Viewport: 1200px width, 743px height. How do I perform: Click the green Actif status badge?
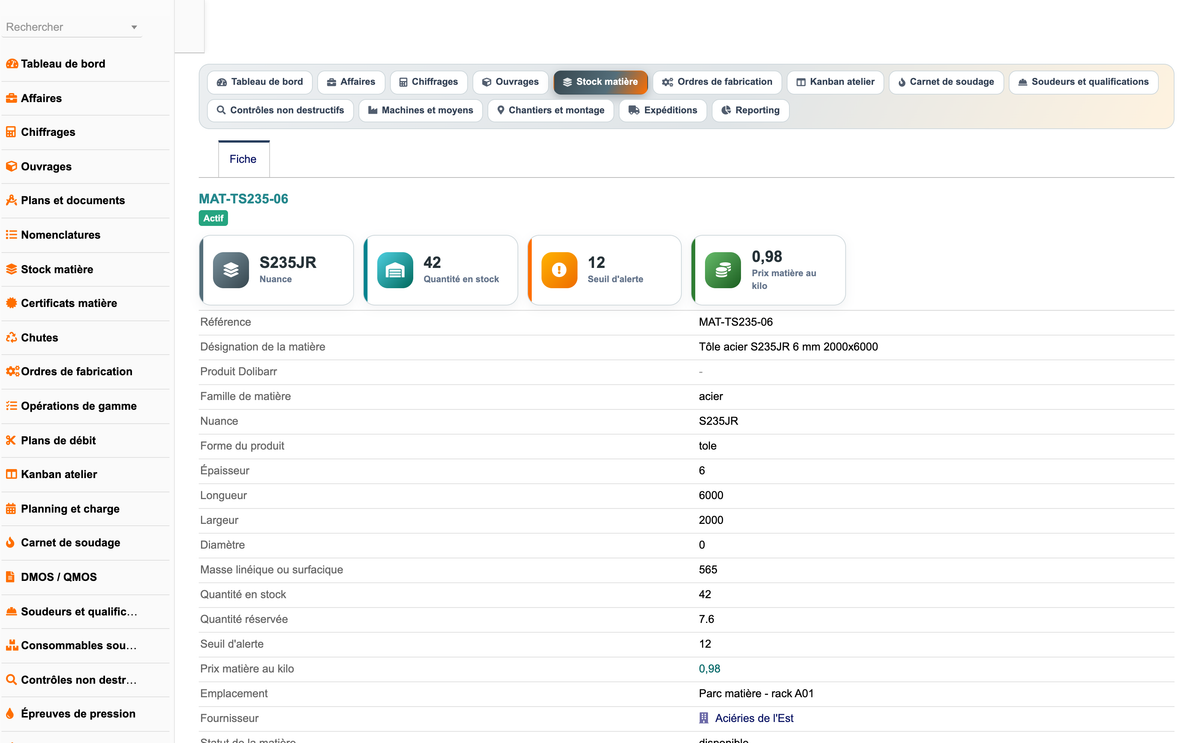214,218
